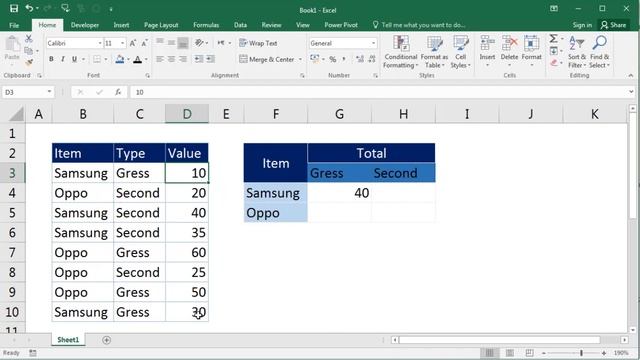The width and height of the screenshot is (640, 360).
Task: Click the Increase Indent icon
Action: click(x=210, y=60)
